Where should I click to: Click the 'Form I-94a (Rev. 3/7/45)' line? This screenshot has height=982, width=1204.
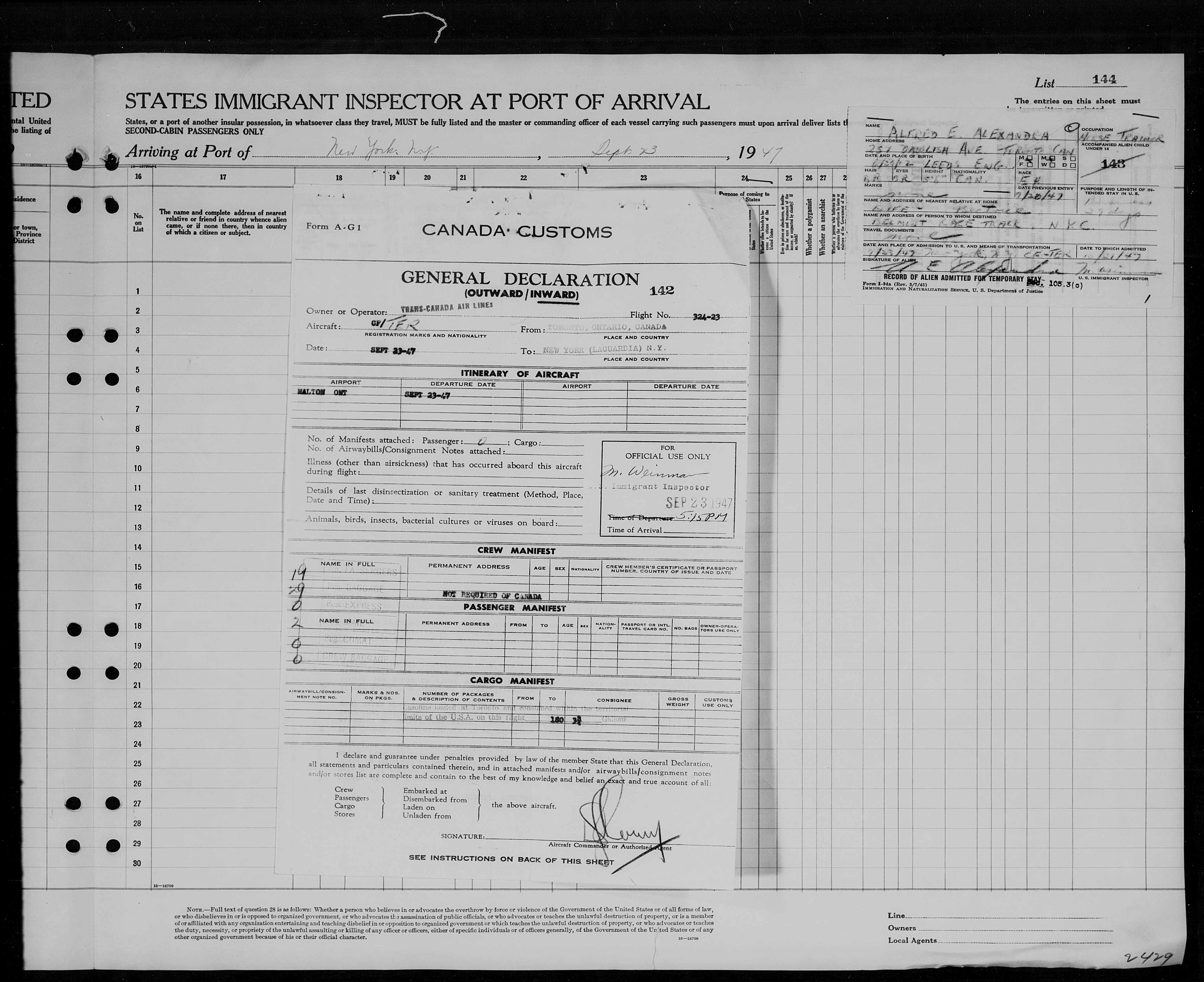point(895,284)
